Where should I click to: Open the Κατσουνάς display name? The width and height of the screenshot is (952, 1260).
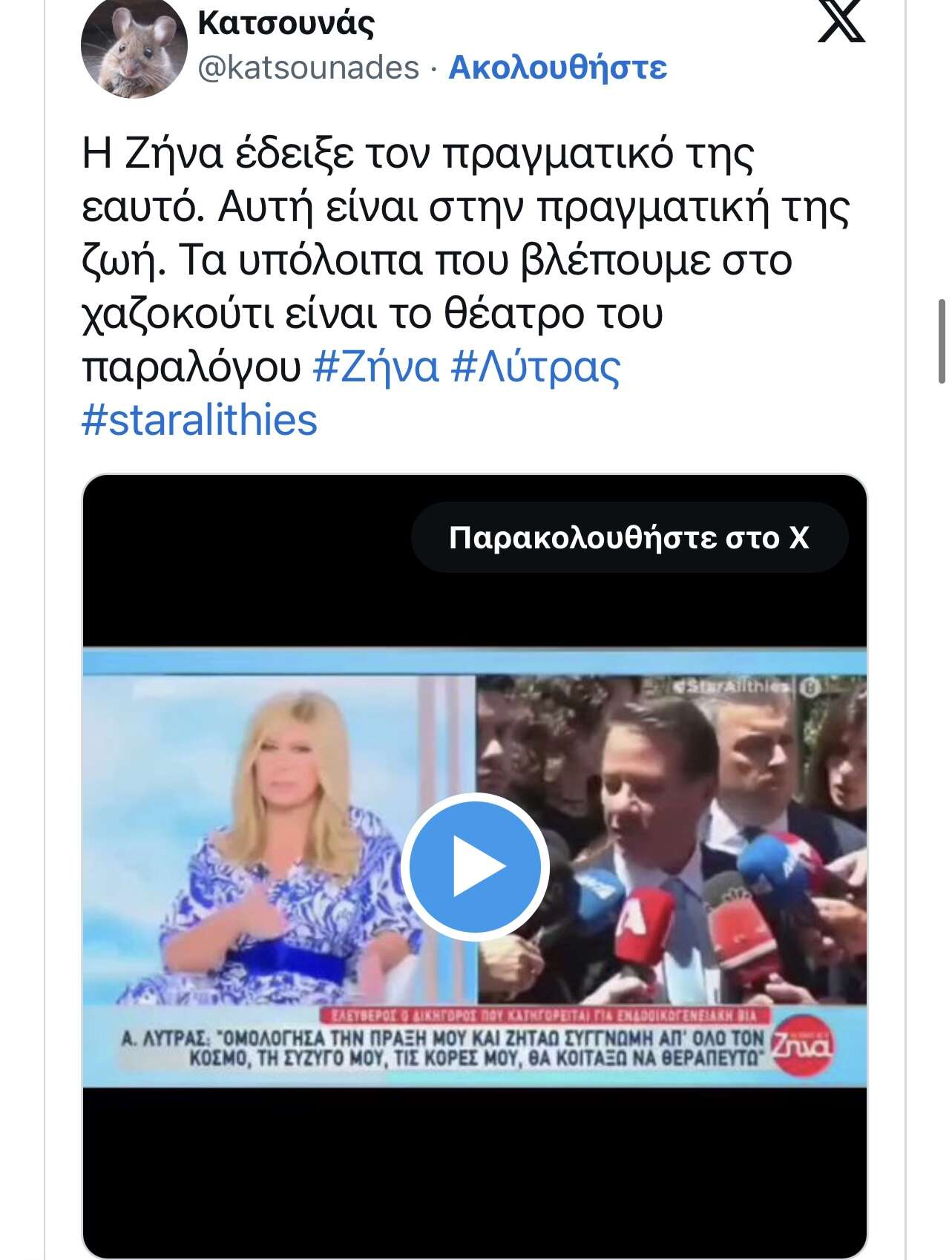(x=286, y=24)
